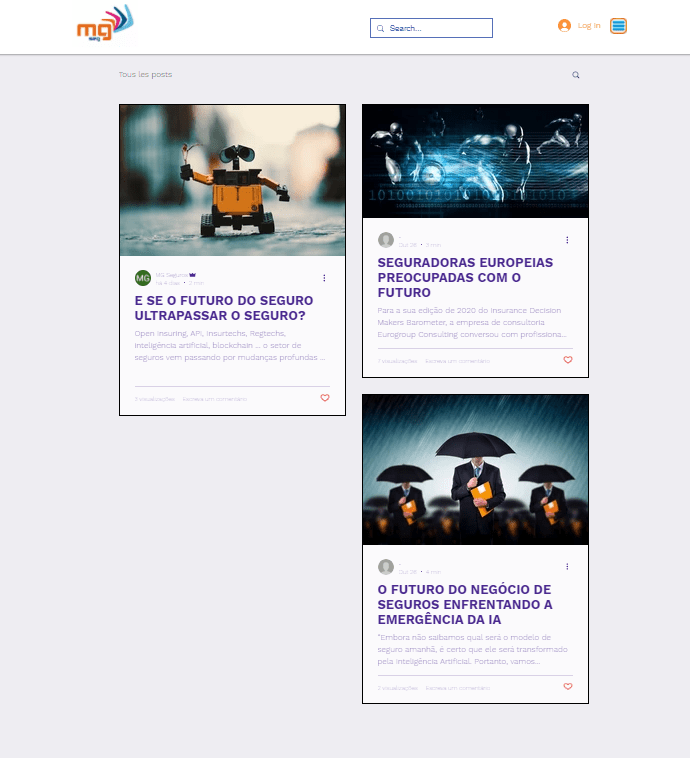Click author avatar on Seguradoras Europeias post
This screenshot has width=690, height=758.
click(386, 240)
